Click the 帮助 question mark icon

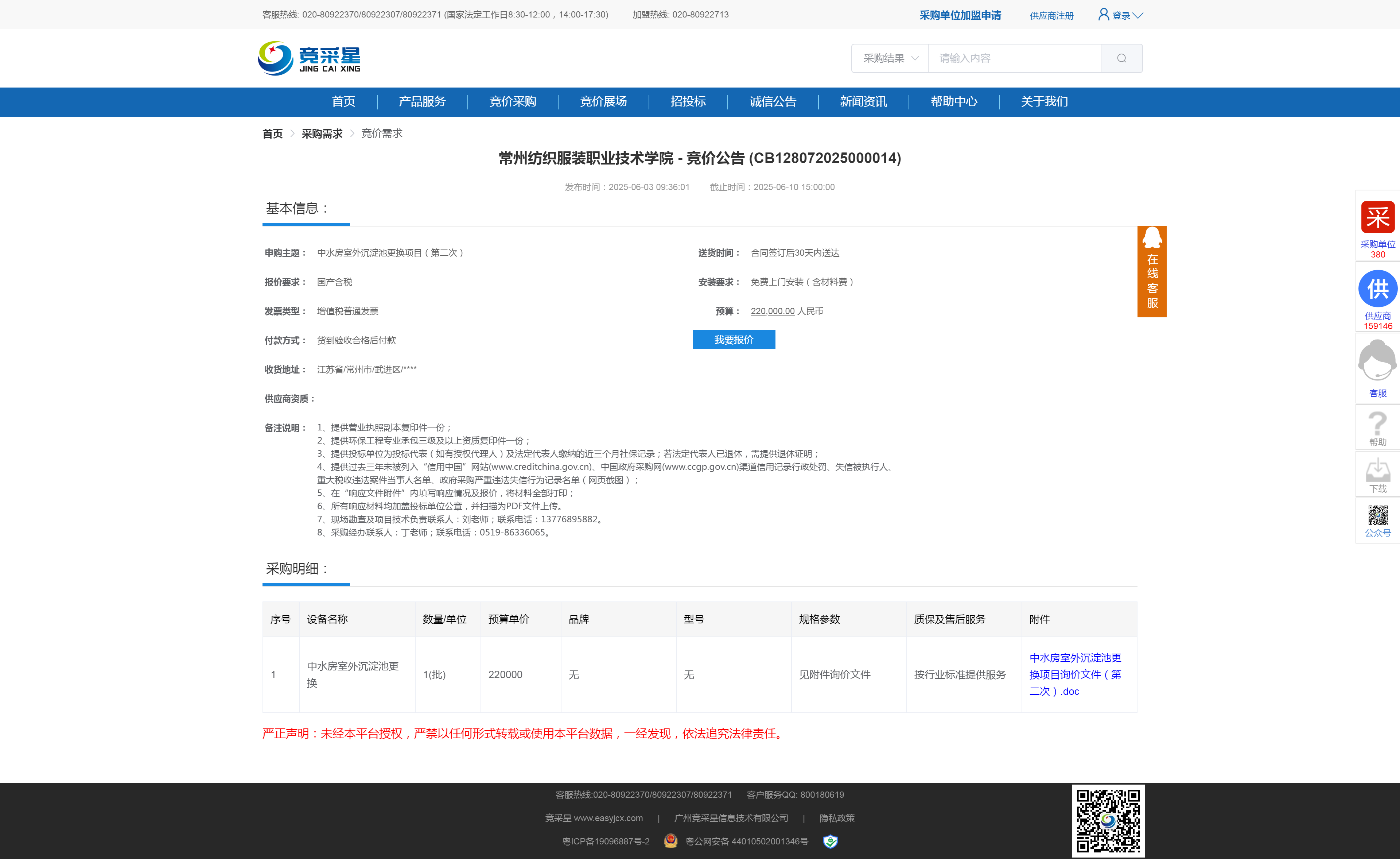pyautogui.click(x=1377, y=424)
